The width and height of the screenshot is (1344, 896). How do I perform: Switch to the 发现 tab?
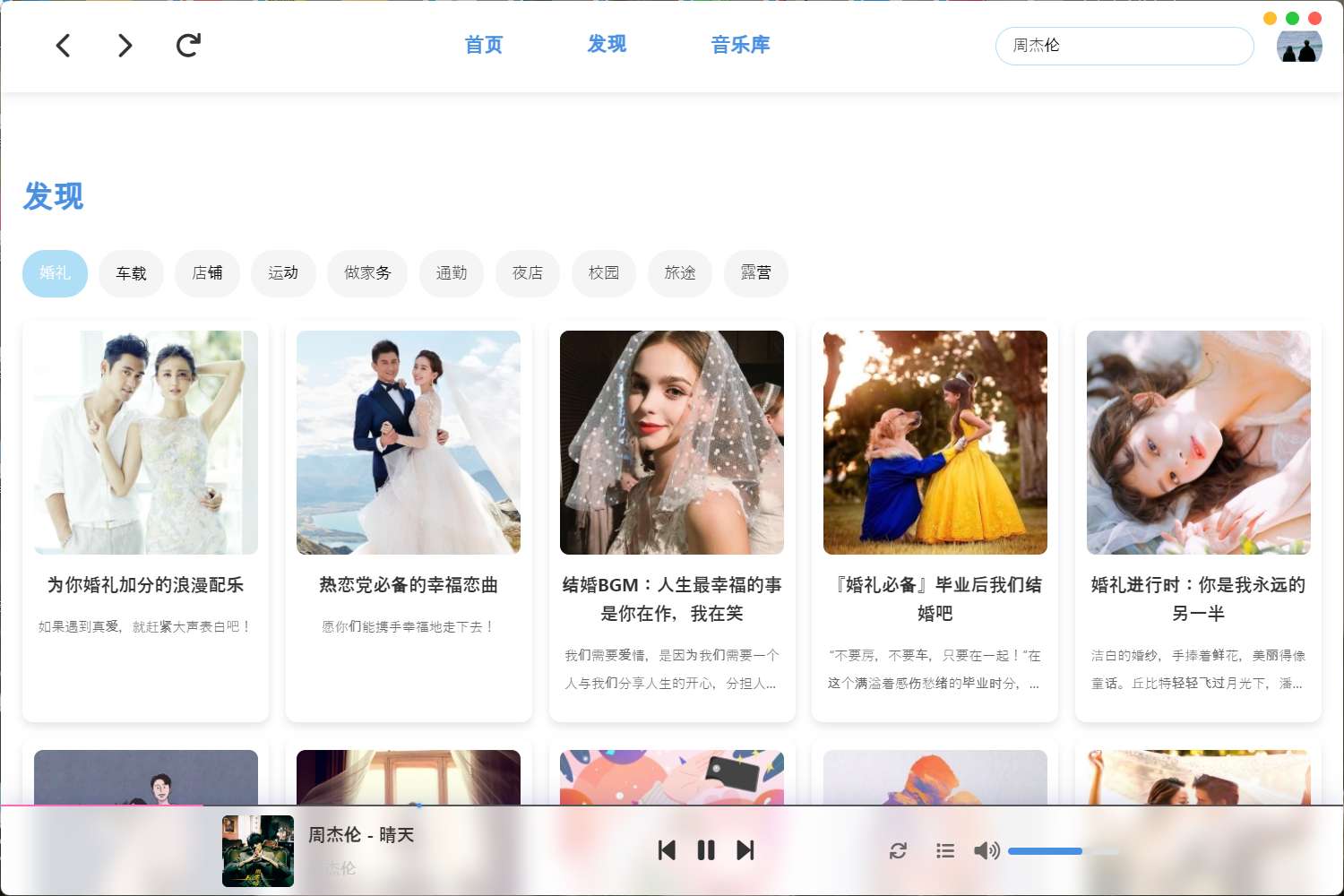click(607, 44)
